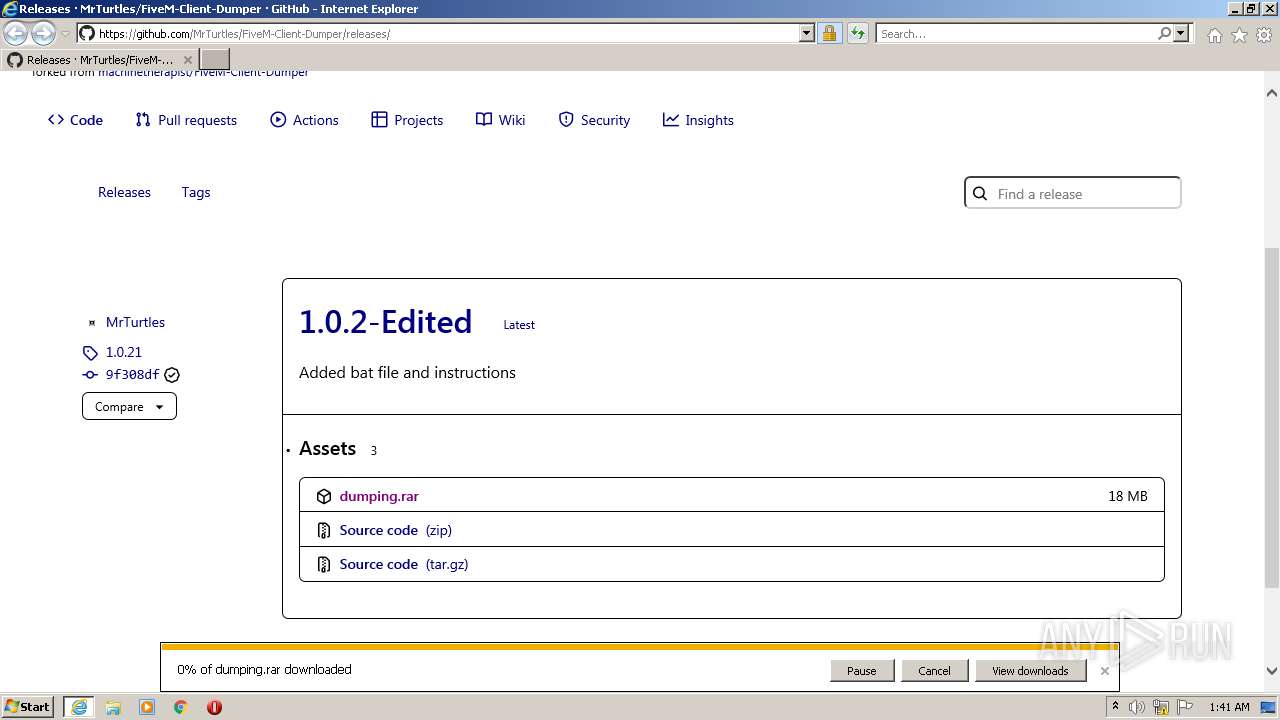Download Source code (tar.gz)
The image size is (1280, 720).
click(404, 564)
